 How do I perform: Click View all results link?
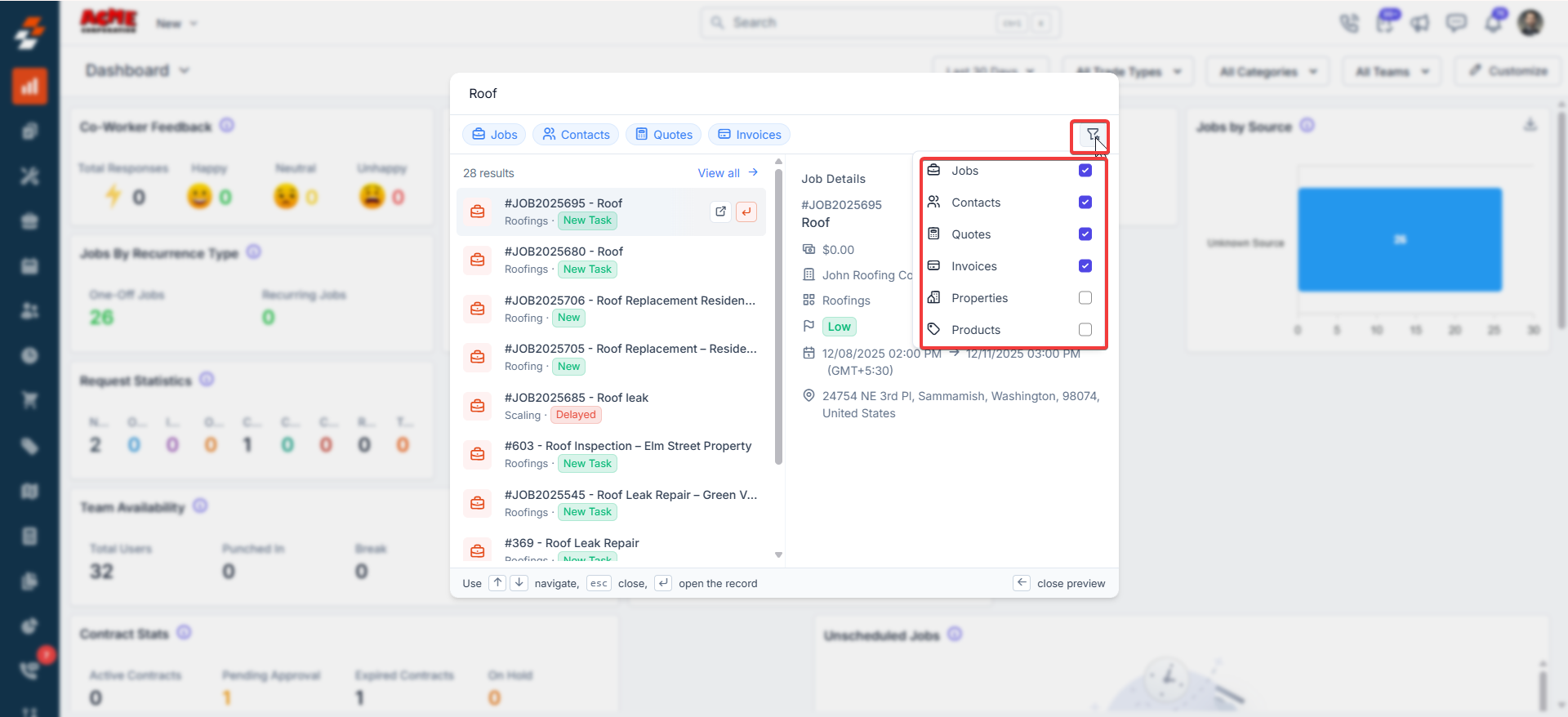tap(728, 173)
